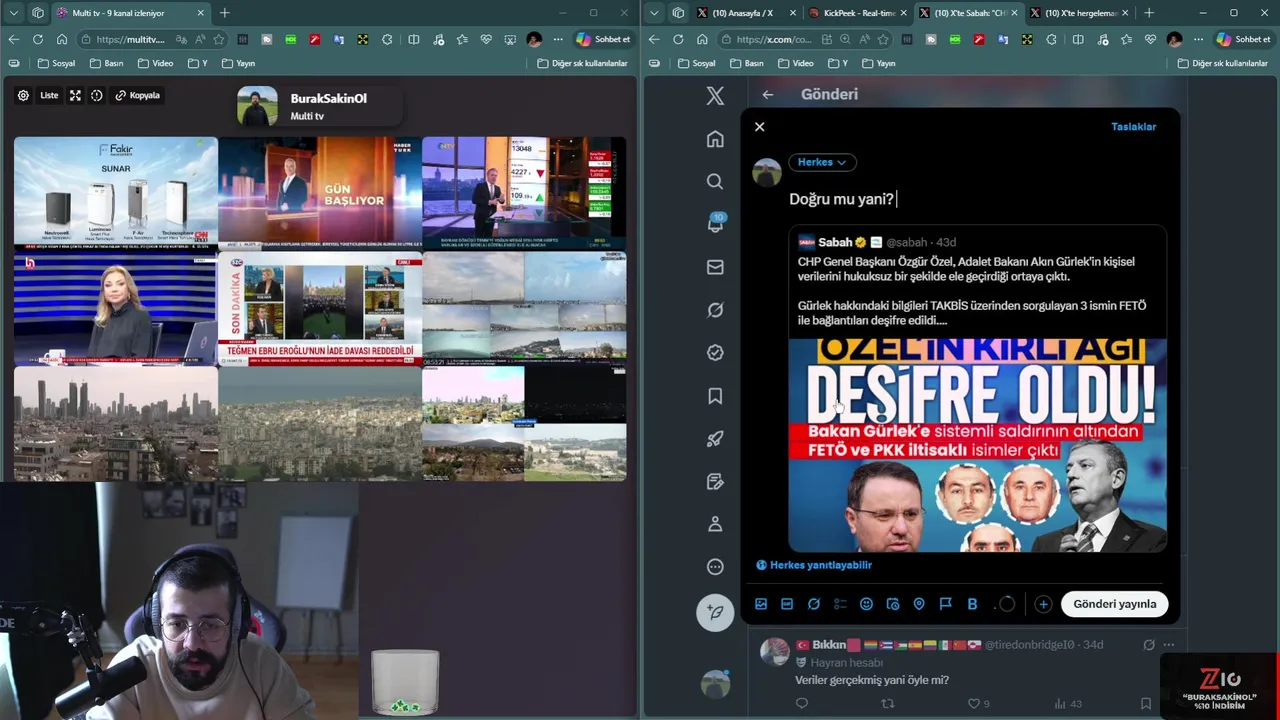The height and width of the screenshot is (720, 1280).
Task: Expand the Herkes audience dropdown
Action: pyautogui.click(x=821, y=162)
